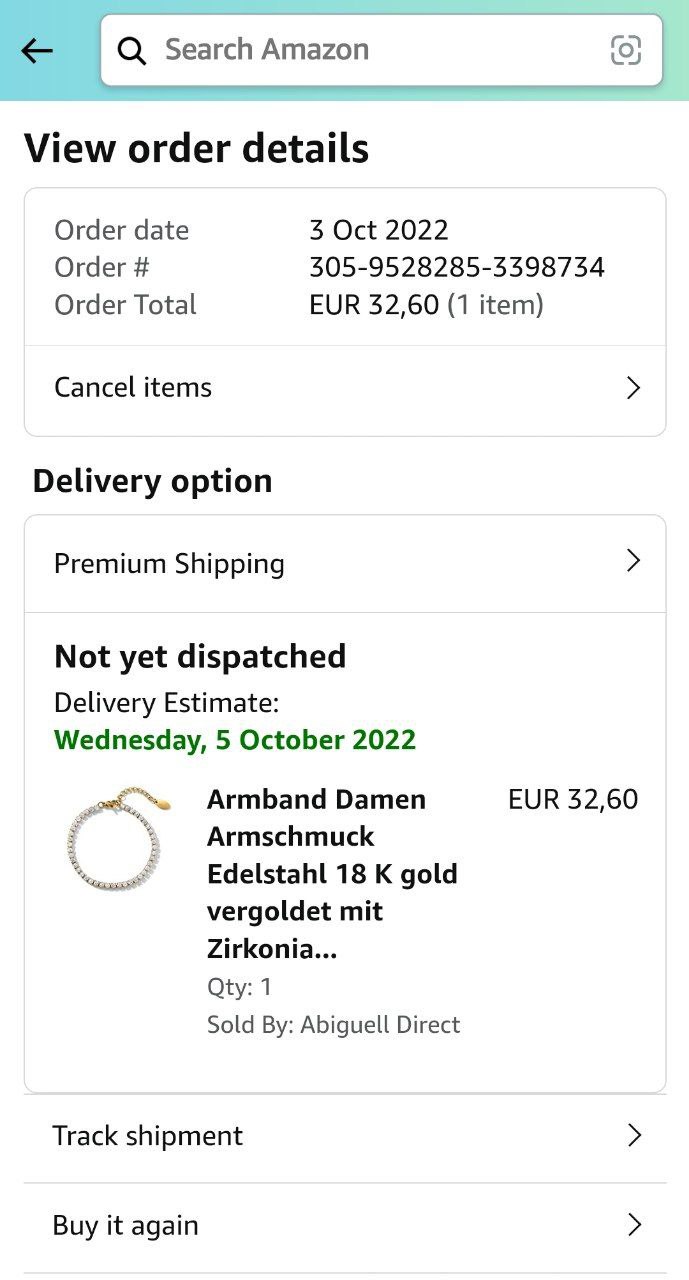Tap the Track shipment chevron arrow

point(633,1135)
